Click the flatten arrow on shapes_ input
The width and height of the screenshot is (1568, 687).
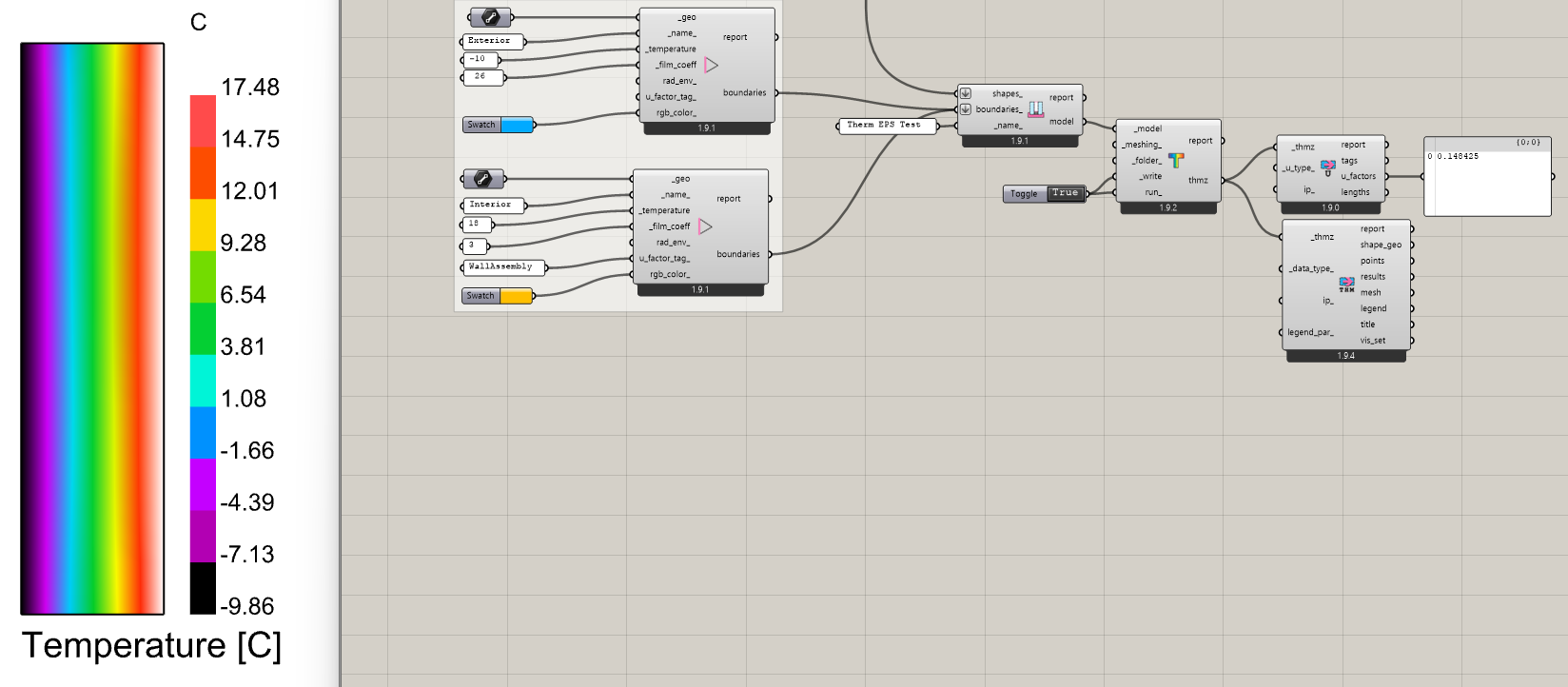pyautogui.click(x=965, y=93)
